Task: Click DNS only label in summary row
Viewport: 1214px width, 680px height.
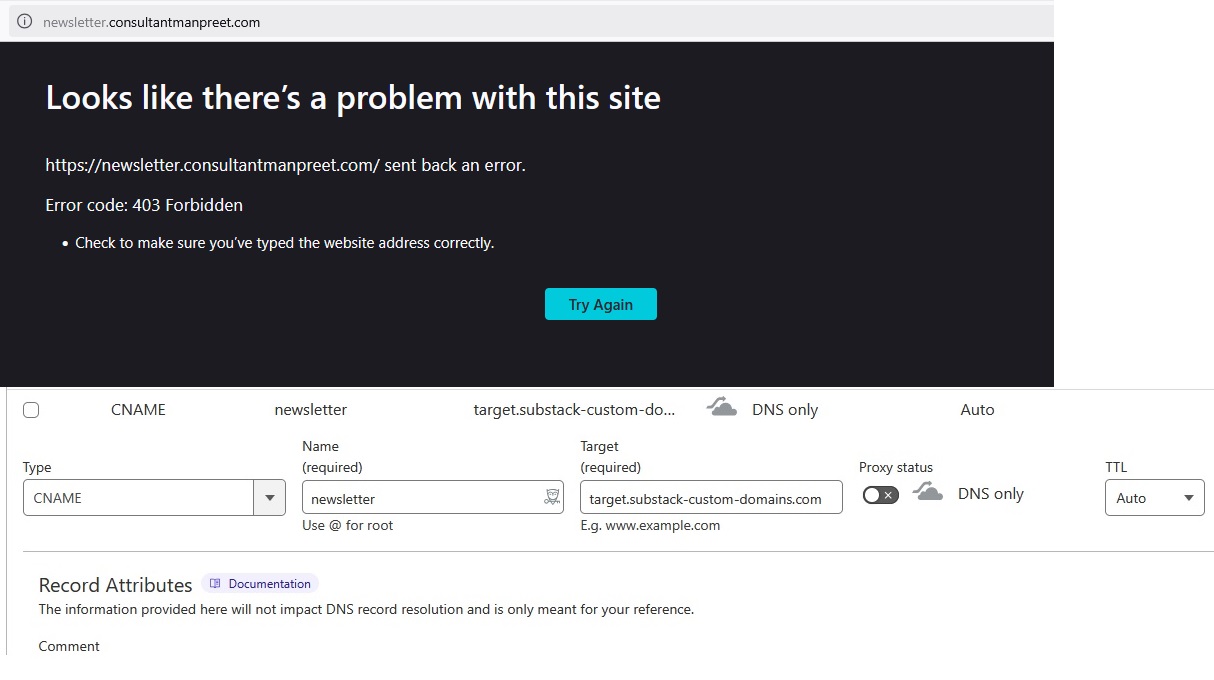Action: (x=785, y=410)
